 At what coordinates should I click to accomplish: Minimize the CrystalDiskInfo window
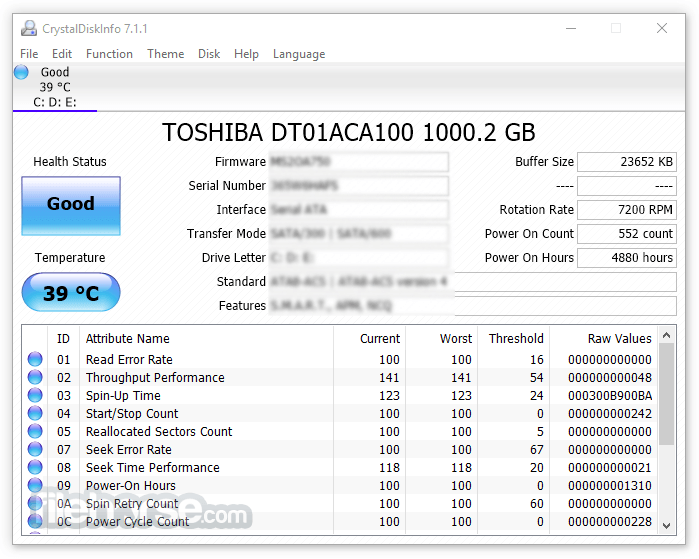coord(571,28)
